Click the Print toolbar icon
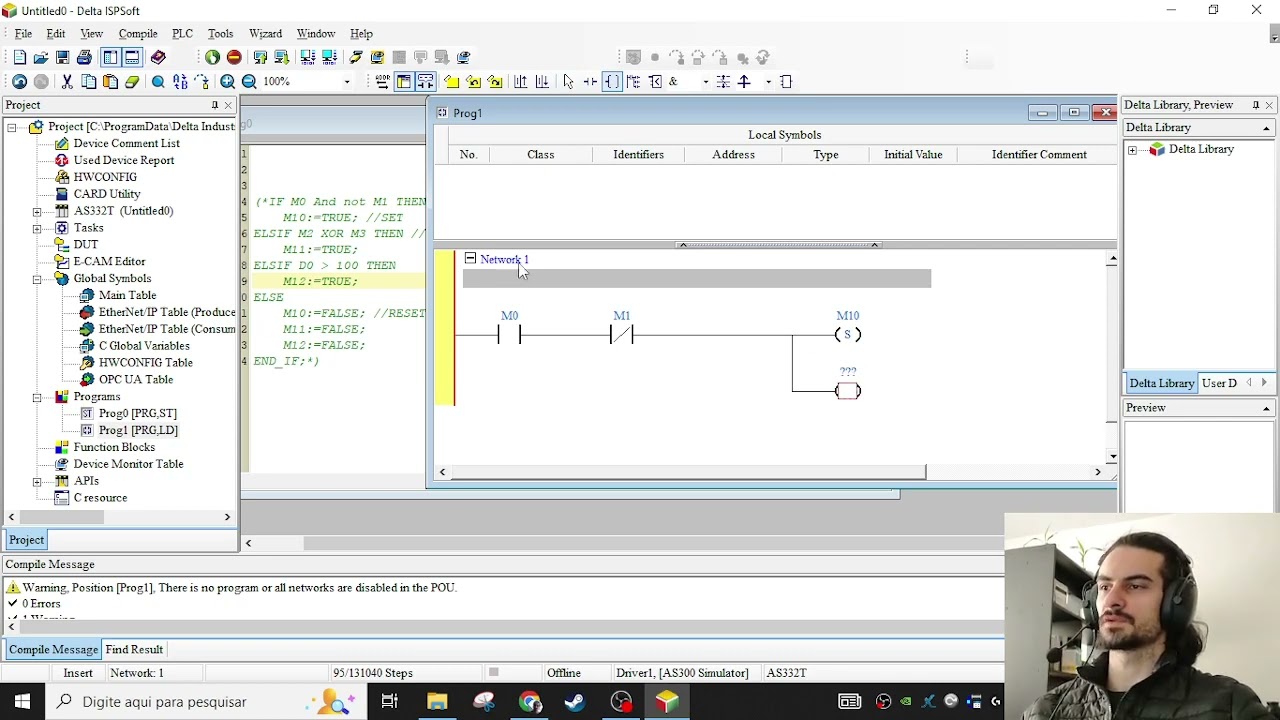Viewport: 1280px width, 720px height. pos(85,58)
